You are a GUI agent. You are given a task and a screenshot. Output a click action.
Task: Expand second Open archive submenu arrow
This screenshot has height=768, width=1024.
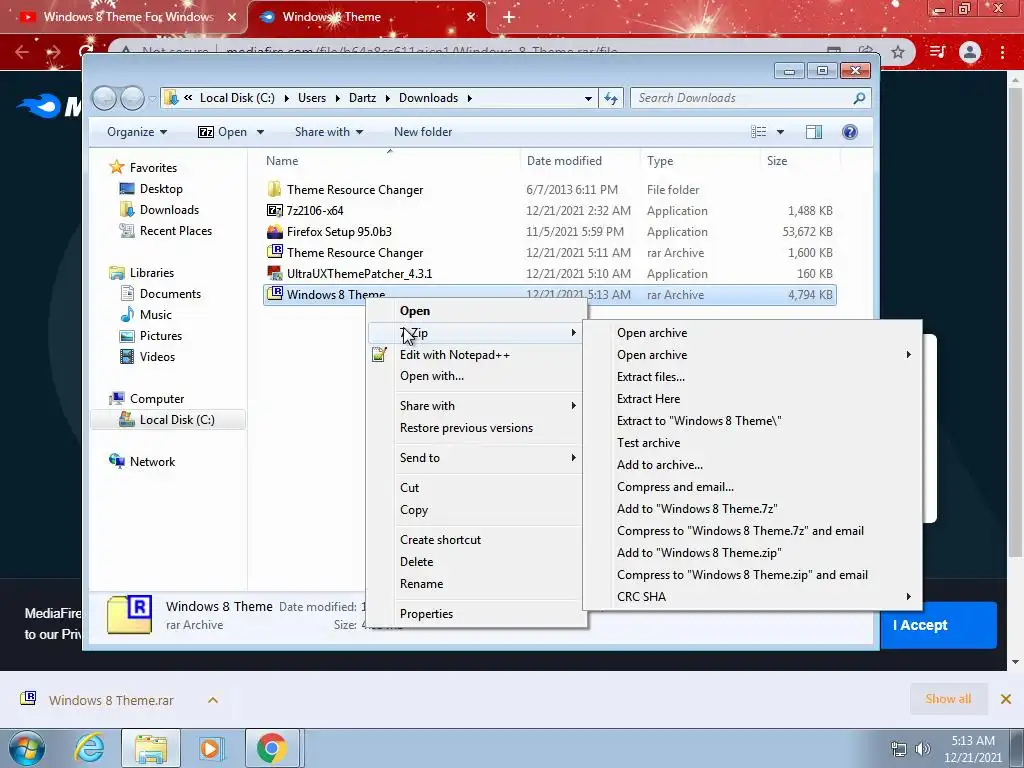[x=908, y=355]
